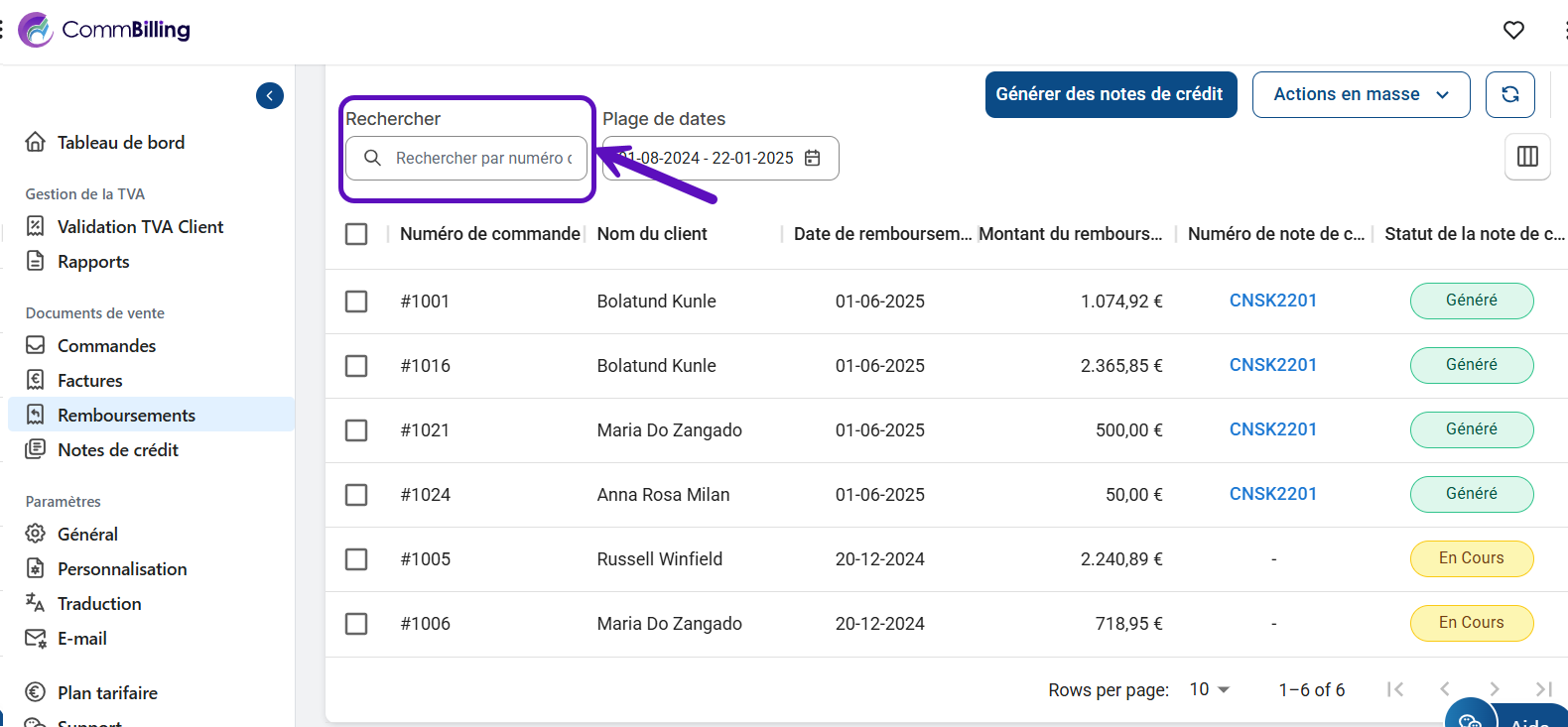Open the column visibility icon
This screenshot has width=1568, height=727.
(1527, 156)
